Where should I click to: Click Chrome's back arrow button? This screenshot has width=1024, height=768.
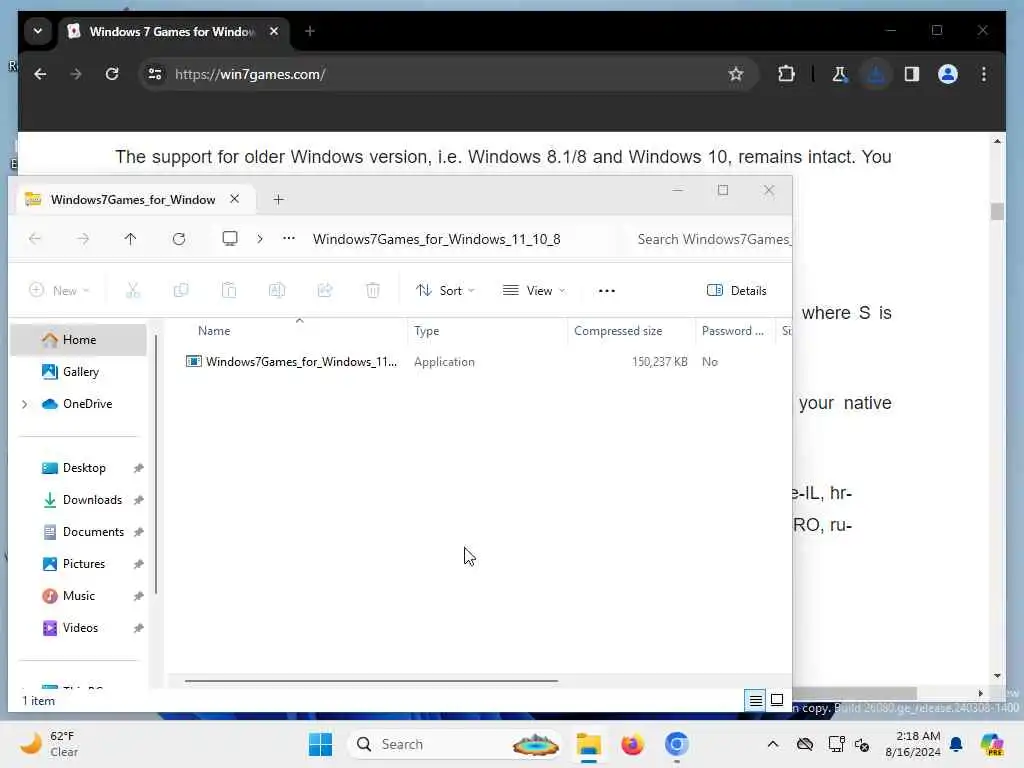[x=40, y=74]
